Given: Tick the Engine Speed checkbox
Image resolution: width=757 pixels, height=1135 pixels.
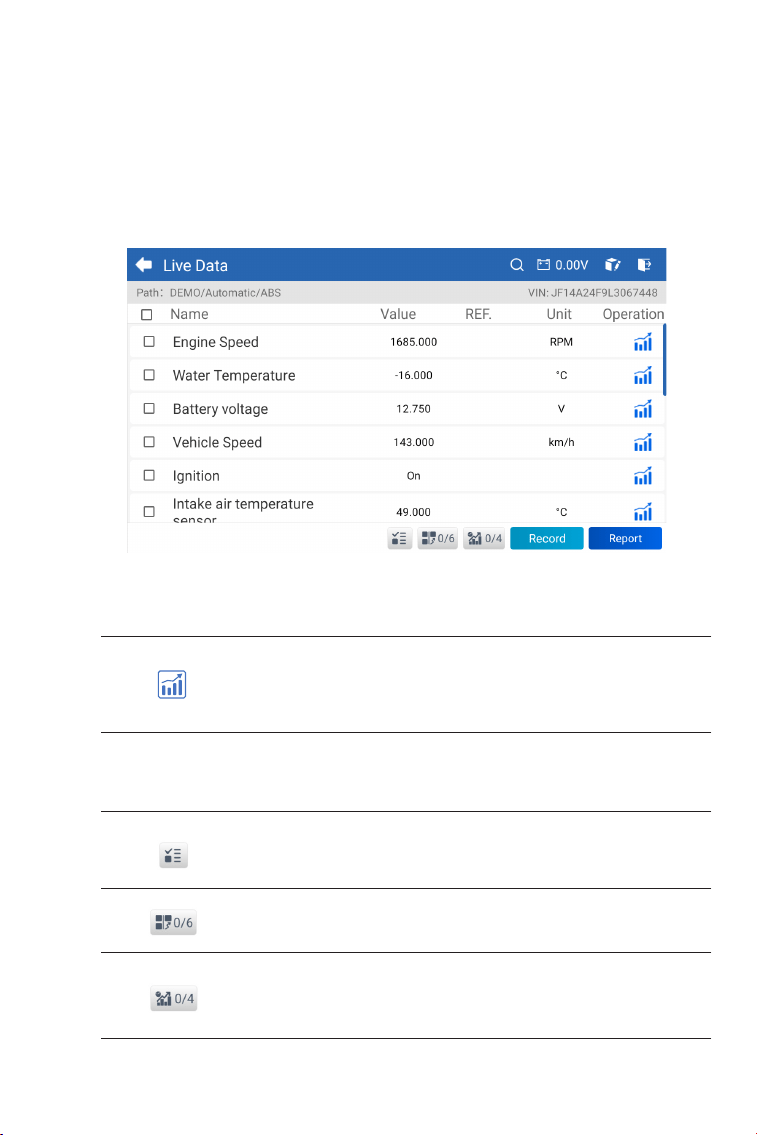Looking at the screenshot, I should point(149,342).
